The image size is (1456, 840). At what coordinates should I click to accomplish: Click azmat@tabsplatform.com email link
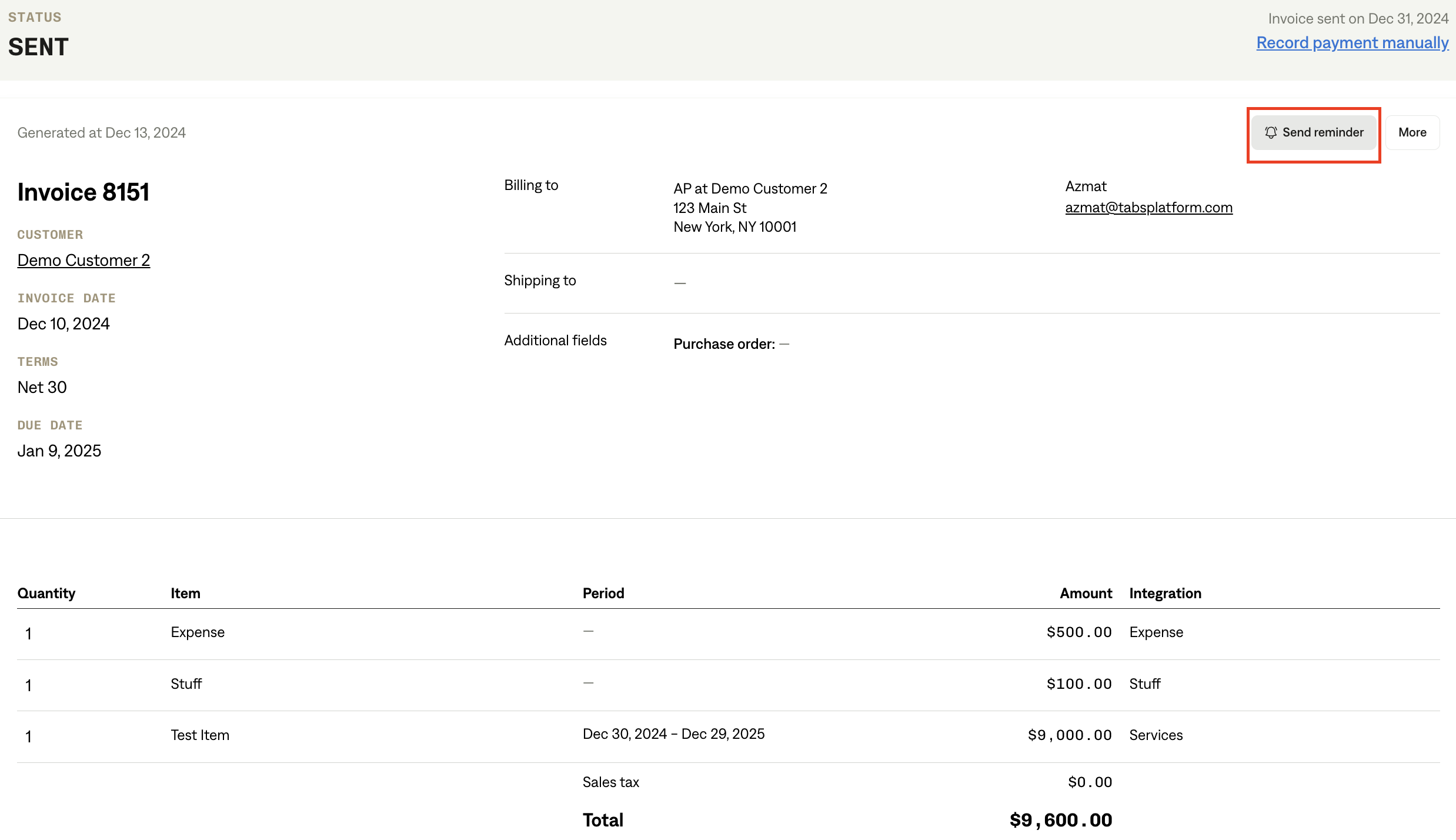(1148, 208)
